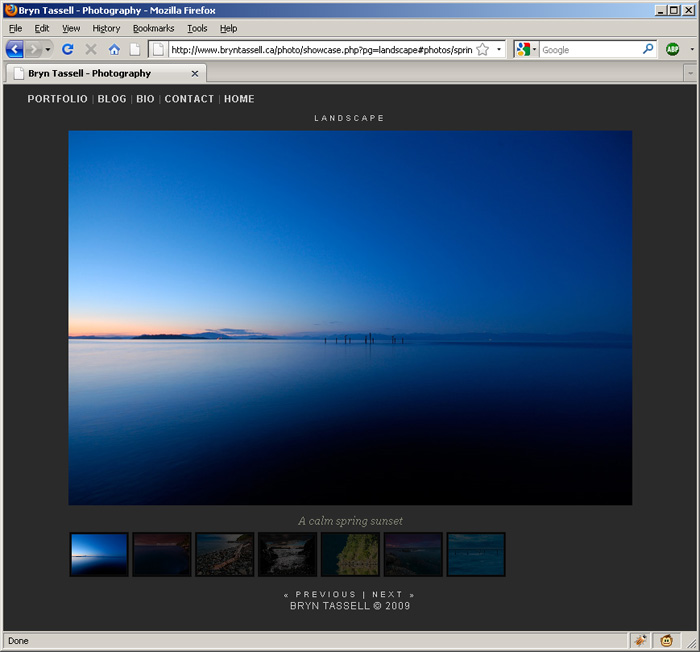Bookmark this page with the star icon
Screen dimensions: 700x652
click(x=483, y=50)
